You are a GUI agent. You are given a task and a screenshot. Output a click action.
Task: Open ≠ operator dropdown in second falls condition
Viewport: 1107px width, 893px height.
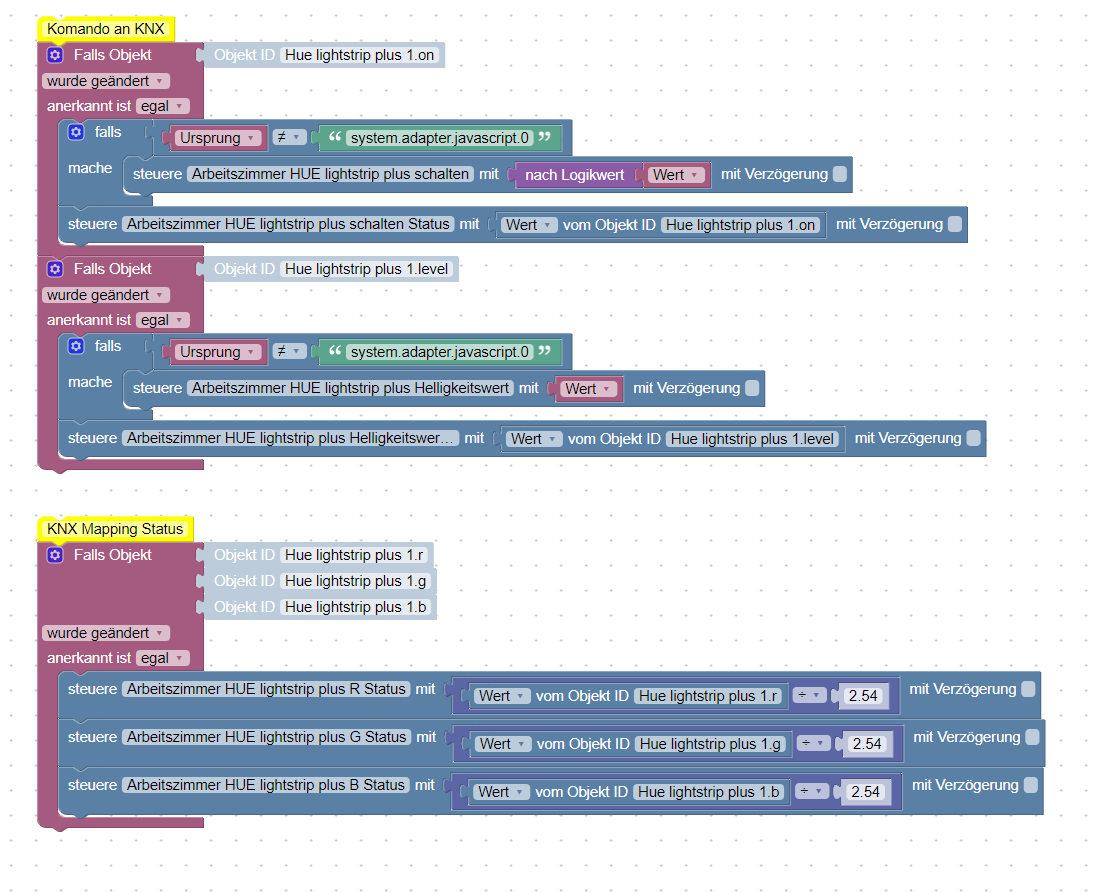click(x=289, y=352)
